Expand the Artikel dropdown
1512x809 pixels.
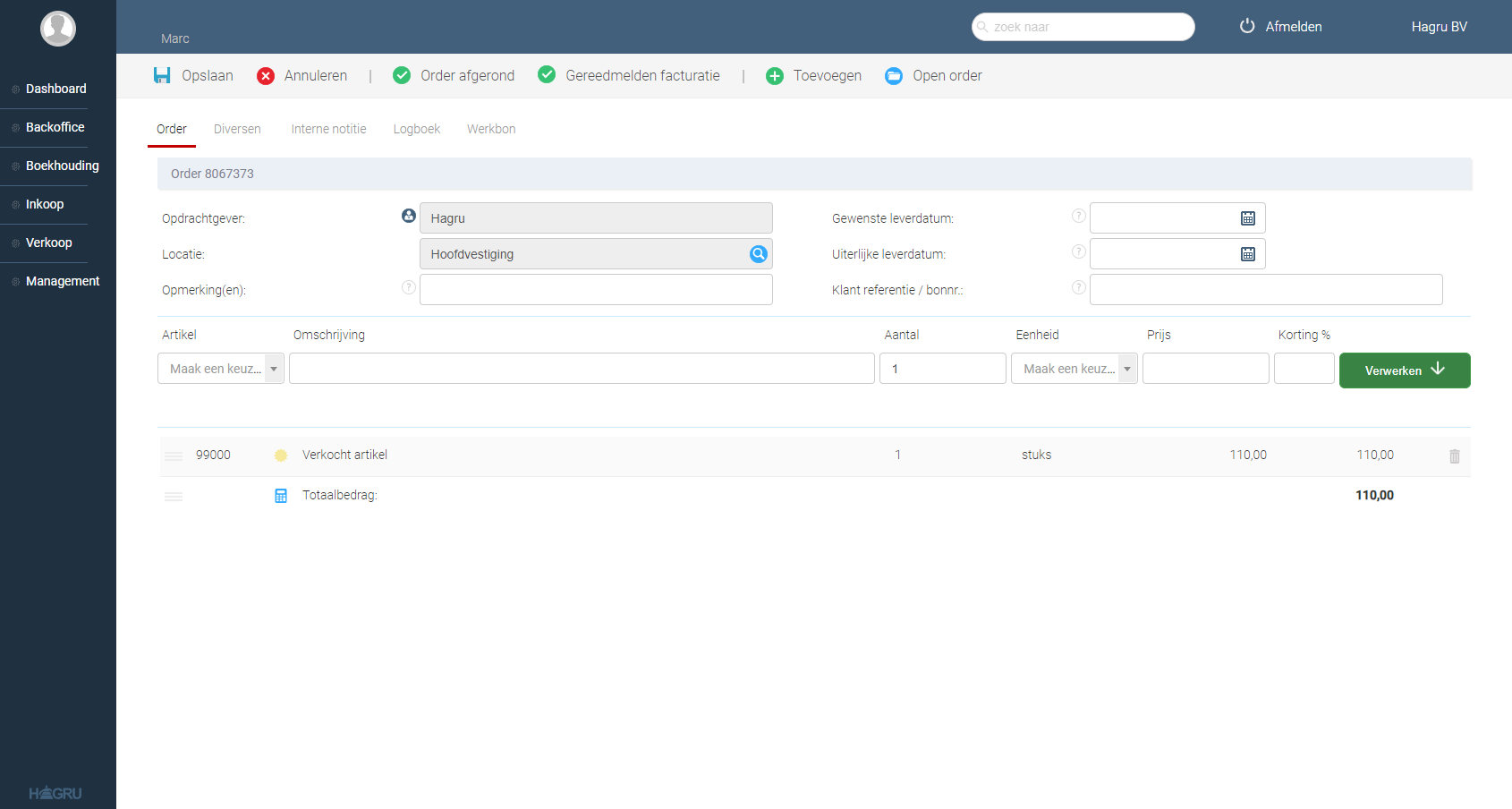point(274,369)
